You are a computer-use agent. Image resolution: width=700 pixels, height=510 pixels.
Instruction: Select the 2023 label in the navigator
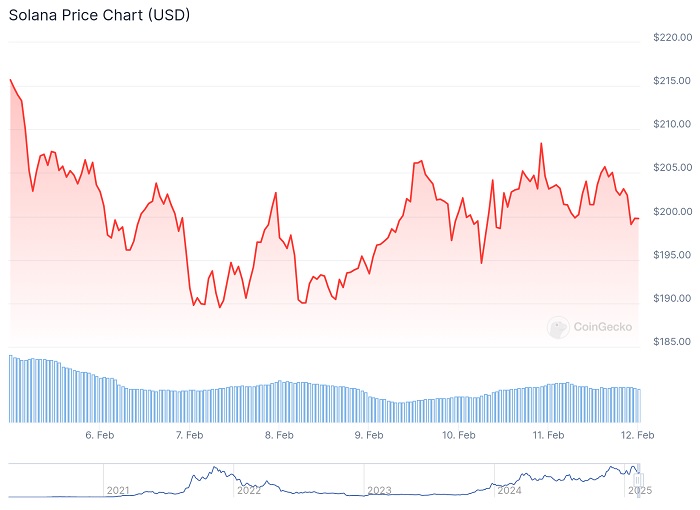(379, 490)
